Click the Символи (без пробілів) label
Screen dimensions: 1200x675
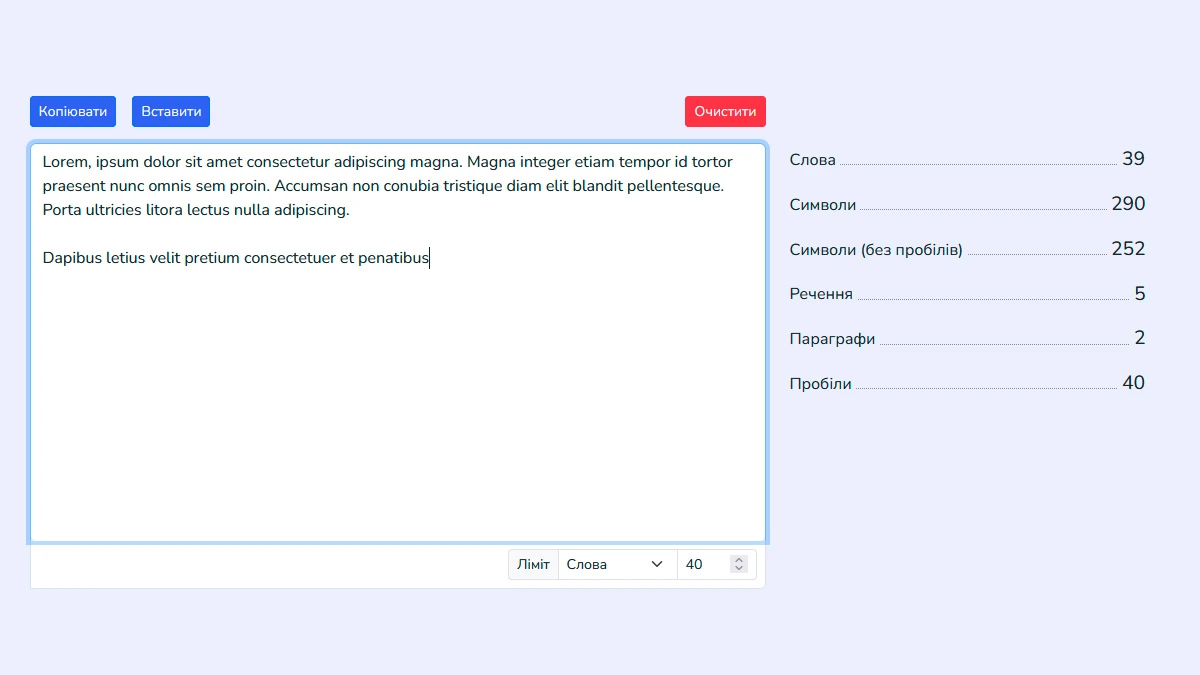(875, 250)
